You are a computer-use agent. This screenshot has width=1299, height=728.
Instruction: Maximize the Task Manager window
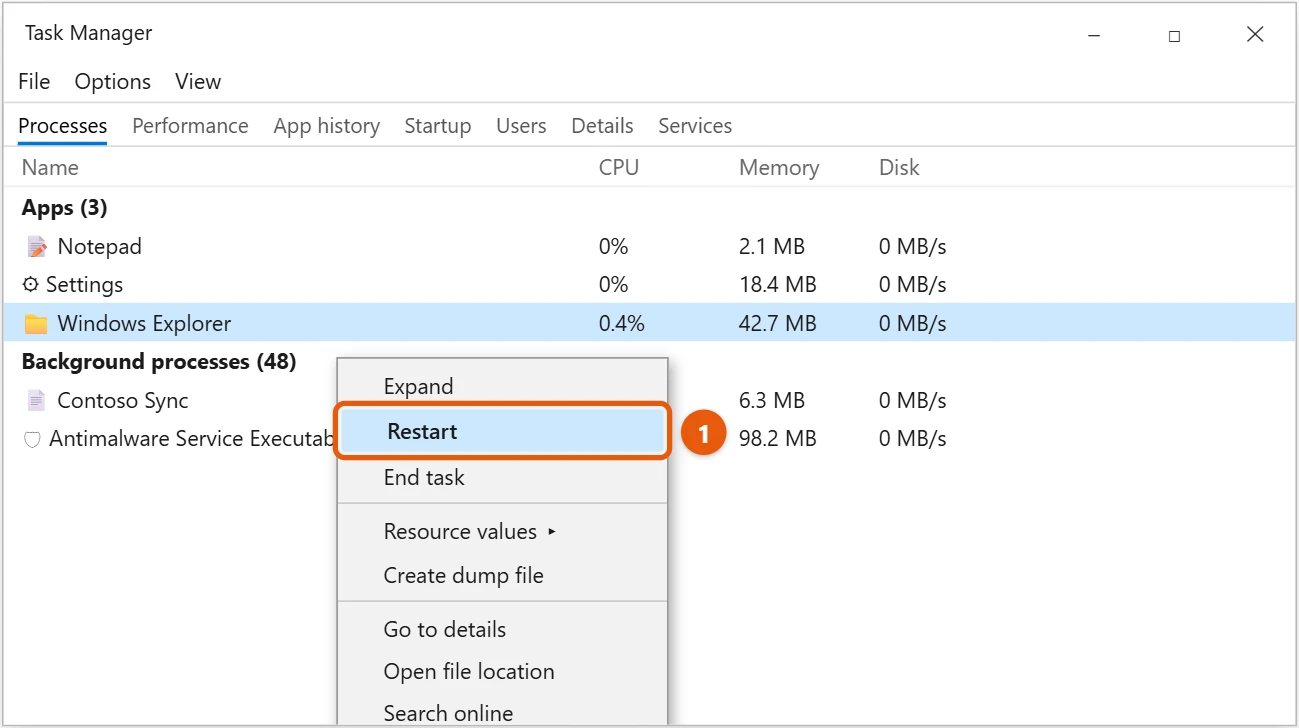click(1174, 36)
